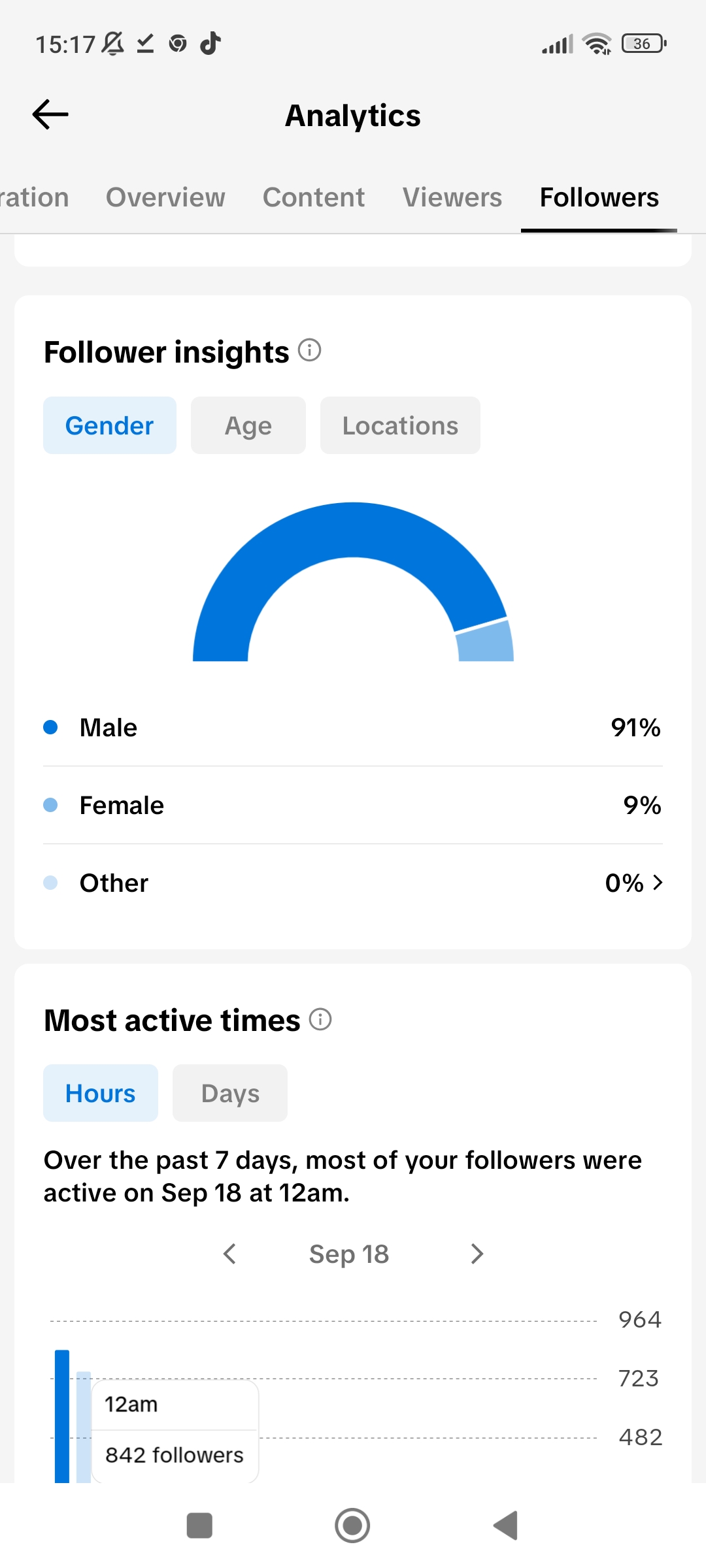Screen dimensions: 706x1568
Task: Tap the battery indicator in status bar
Action: [x=644, y=44]
